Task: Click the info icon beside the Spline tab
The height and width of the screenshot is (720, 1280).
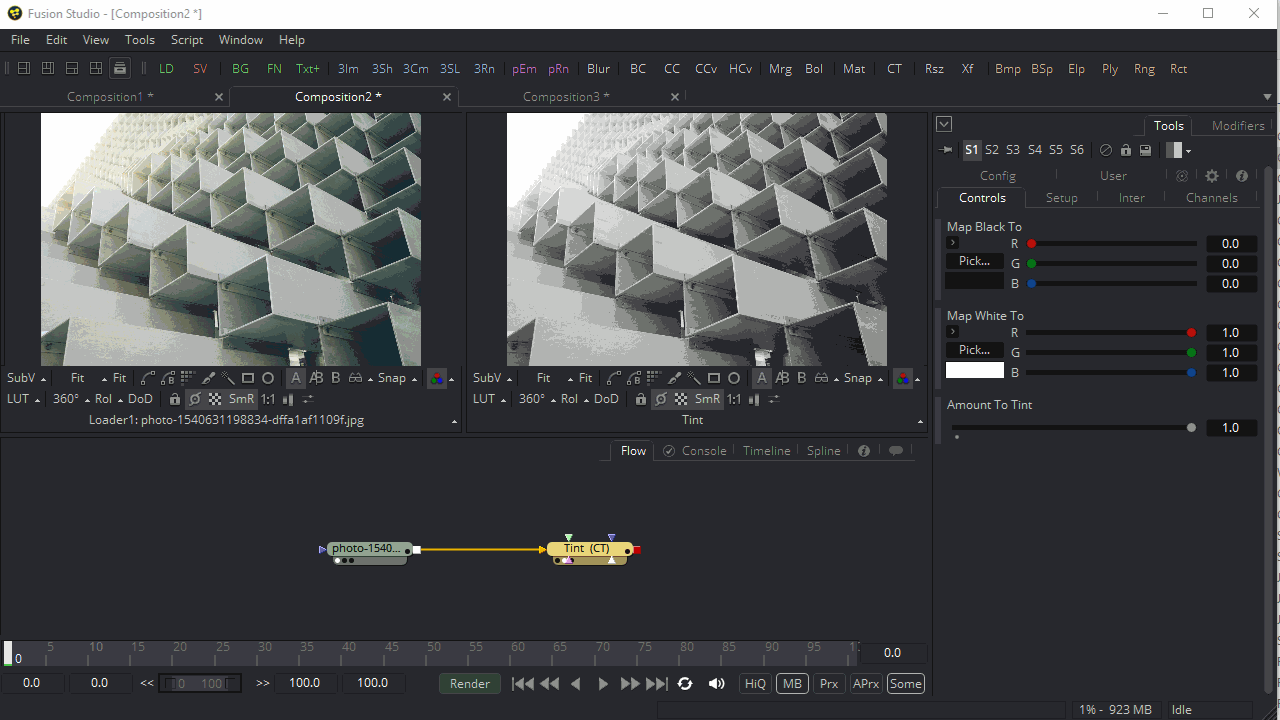Action: [864, 451]
